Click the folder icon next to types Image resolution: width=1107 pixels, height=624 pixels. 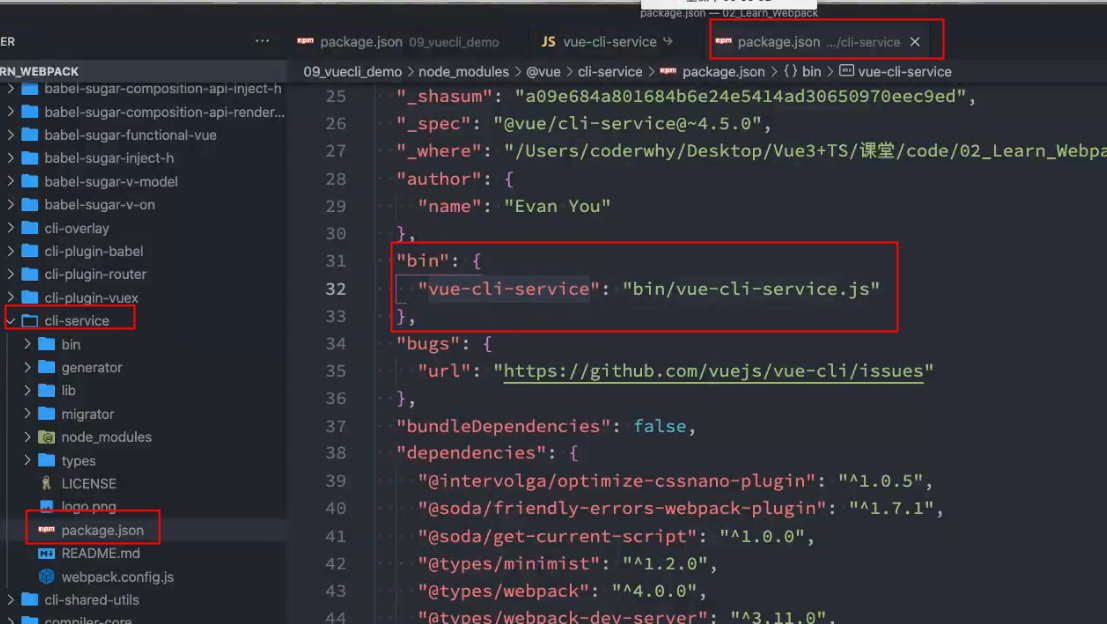tap(47, 460)
